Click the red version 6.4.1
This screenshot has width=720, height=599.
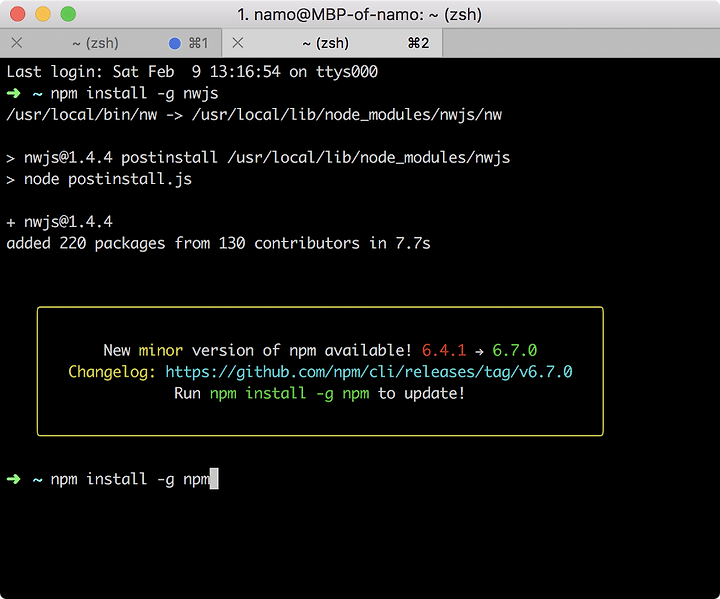pyautogui.click(x=444, y=350)
